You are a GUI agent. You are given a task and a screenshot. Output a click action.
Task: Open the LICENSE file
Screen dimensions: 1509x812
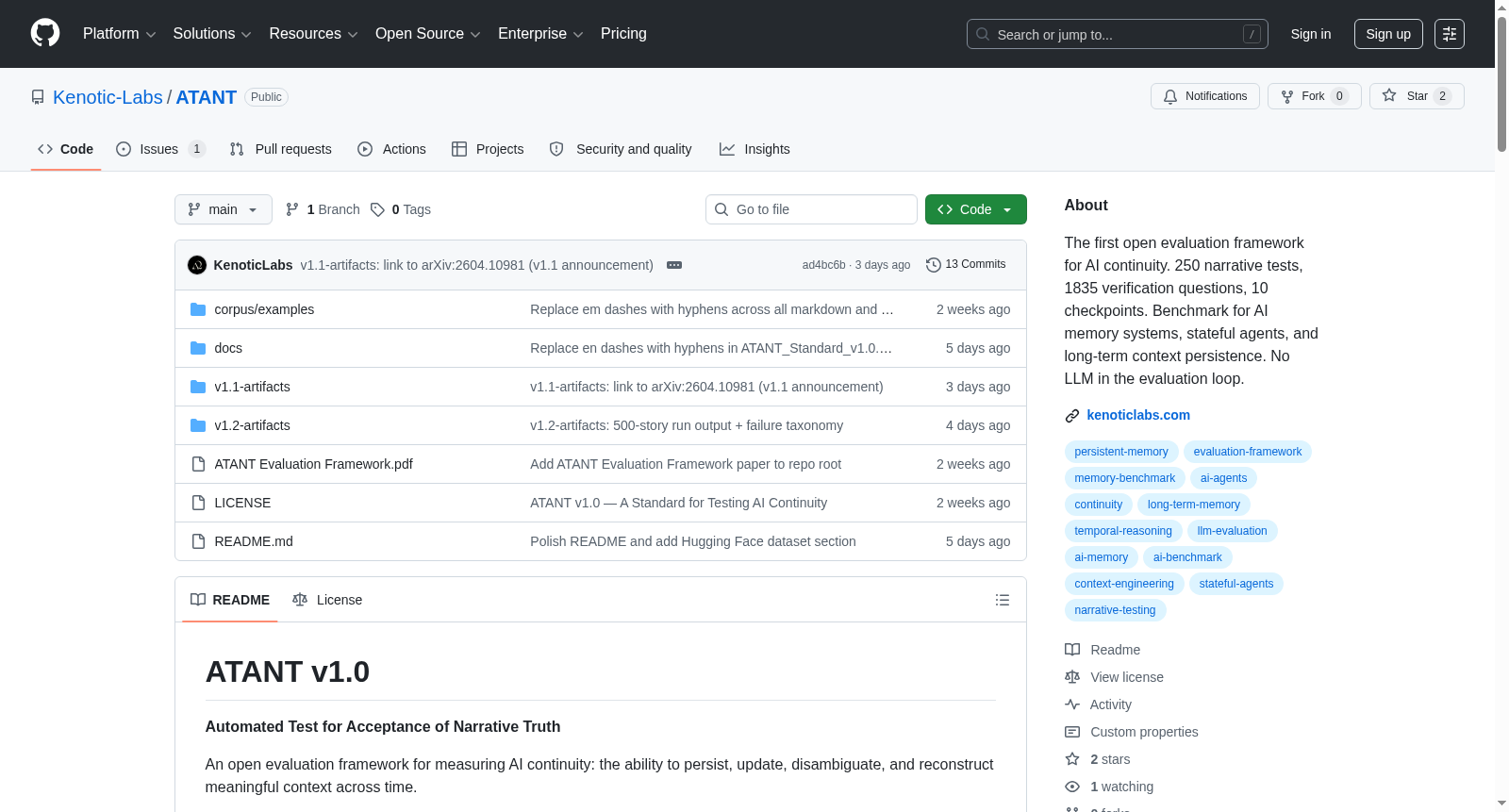pyautogui.click(x=242, y=503)
